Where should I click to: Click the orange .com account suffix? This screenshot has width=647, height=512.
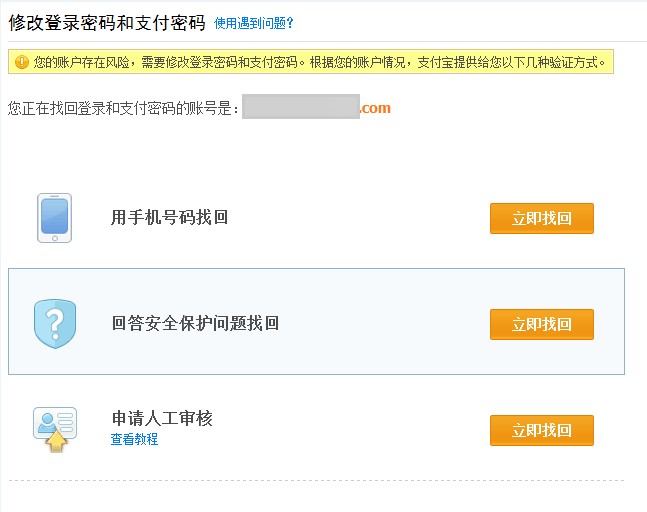point(376,108)
